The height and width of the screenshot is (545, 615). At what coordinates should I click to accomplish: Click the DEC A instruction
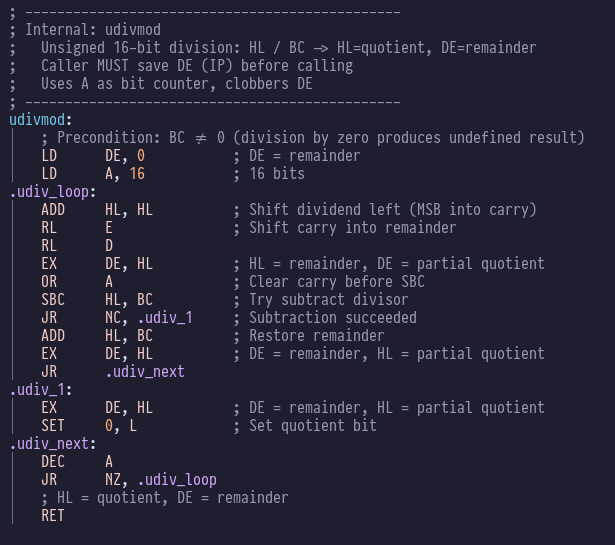77,462
